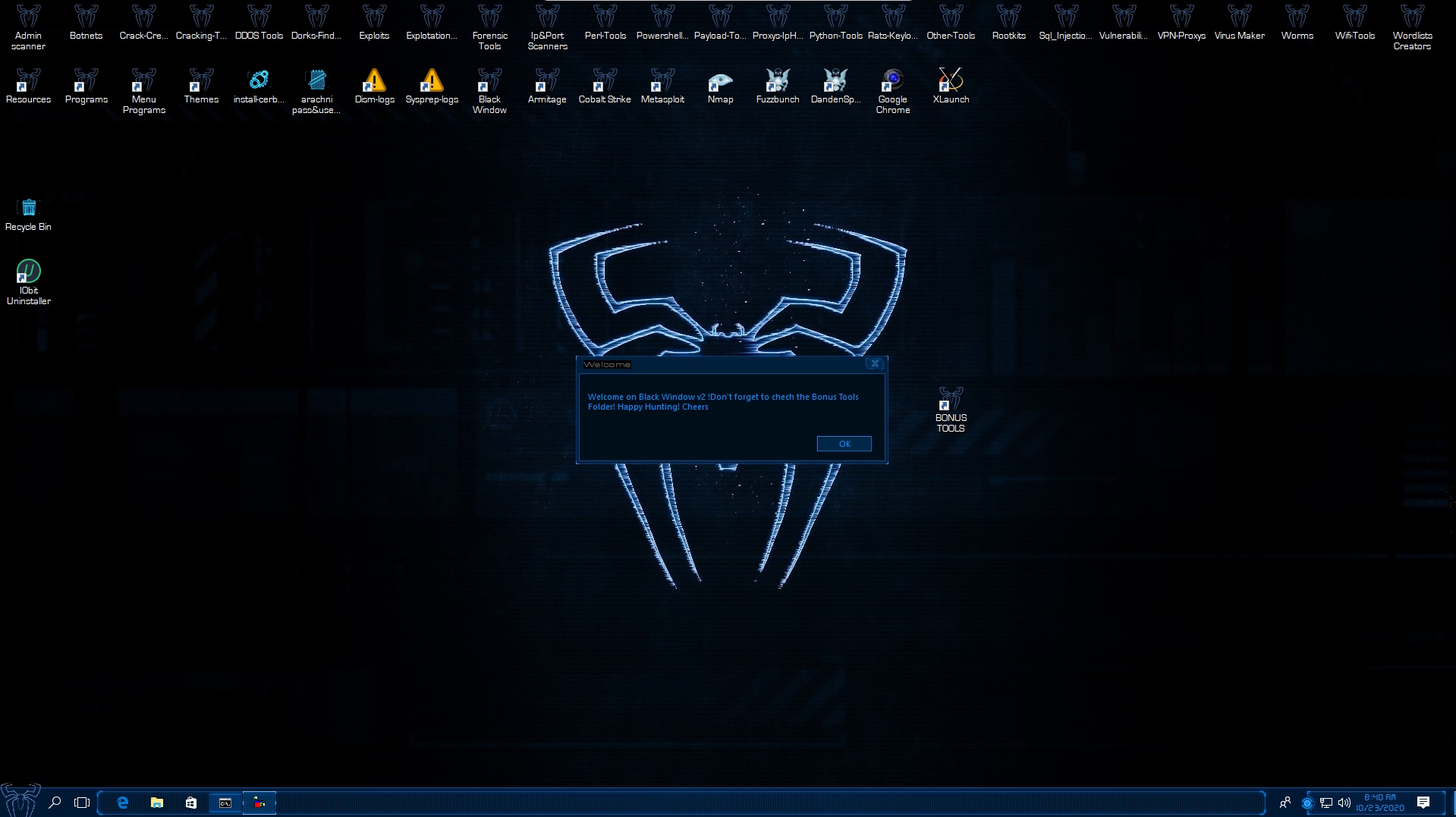Launch the Armitage shortcut

click(x=547, y=86)
